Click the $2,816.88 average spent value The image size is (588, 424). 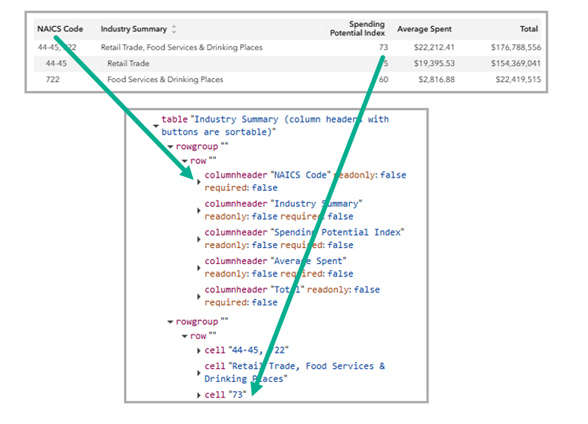[436, 79]
